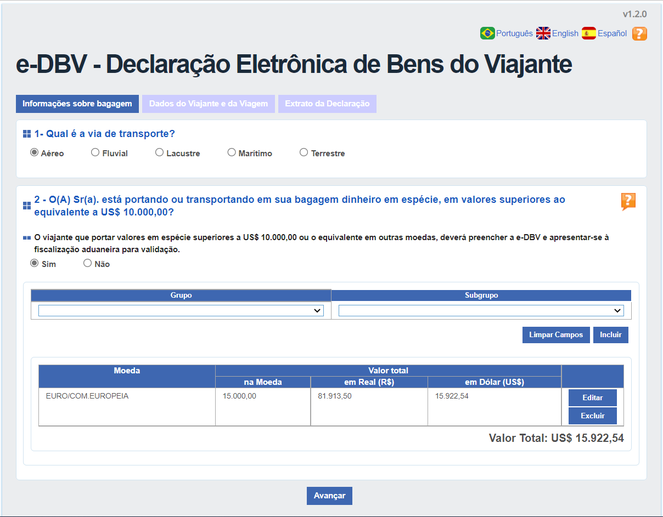
Task: Click the Brazilian flag Português icon
Action: coord(488,33)
